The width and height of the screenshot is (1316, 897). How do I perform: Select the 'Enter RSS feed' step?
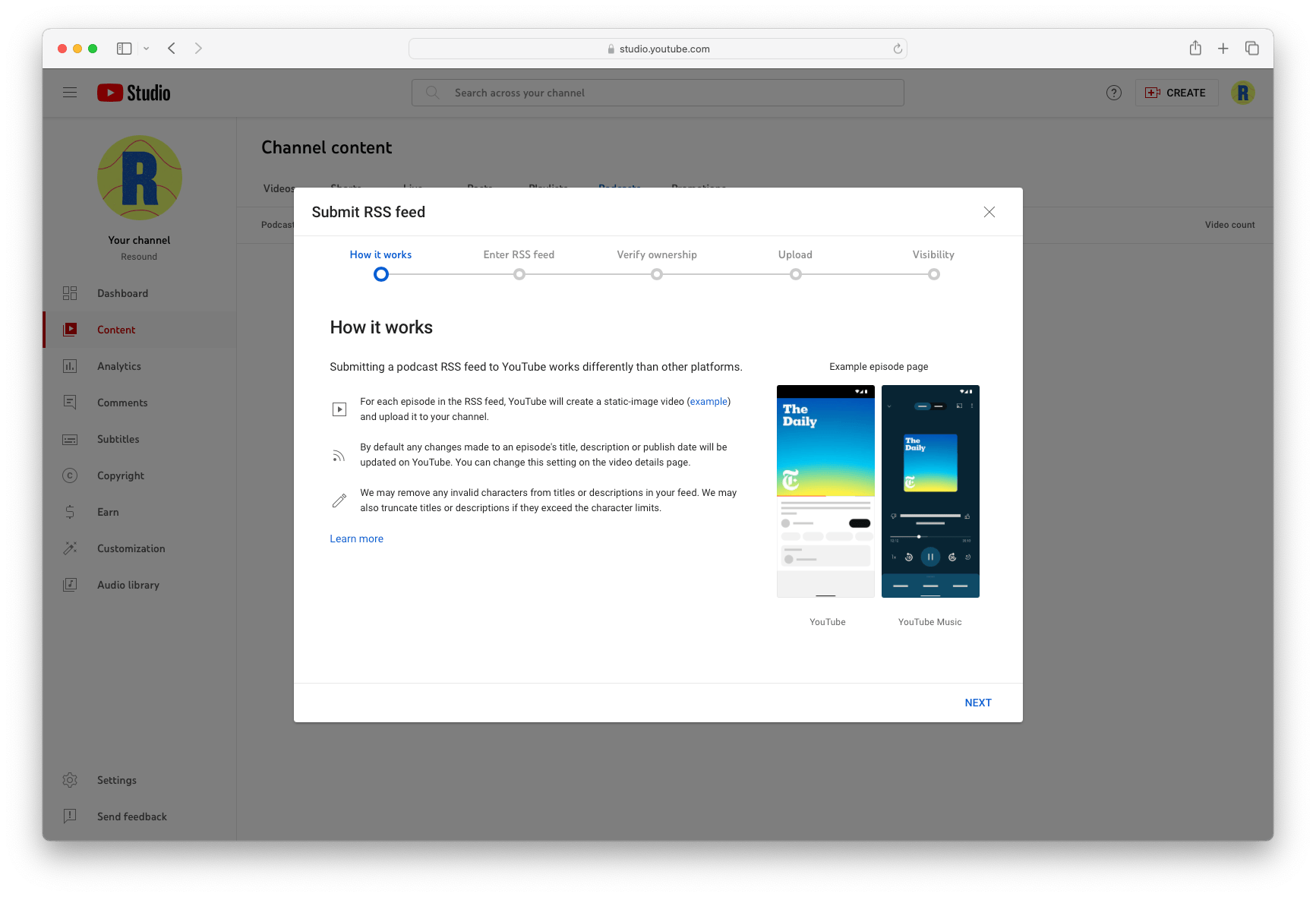click(x=519, y=254)
